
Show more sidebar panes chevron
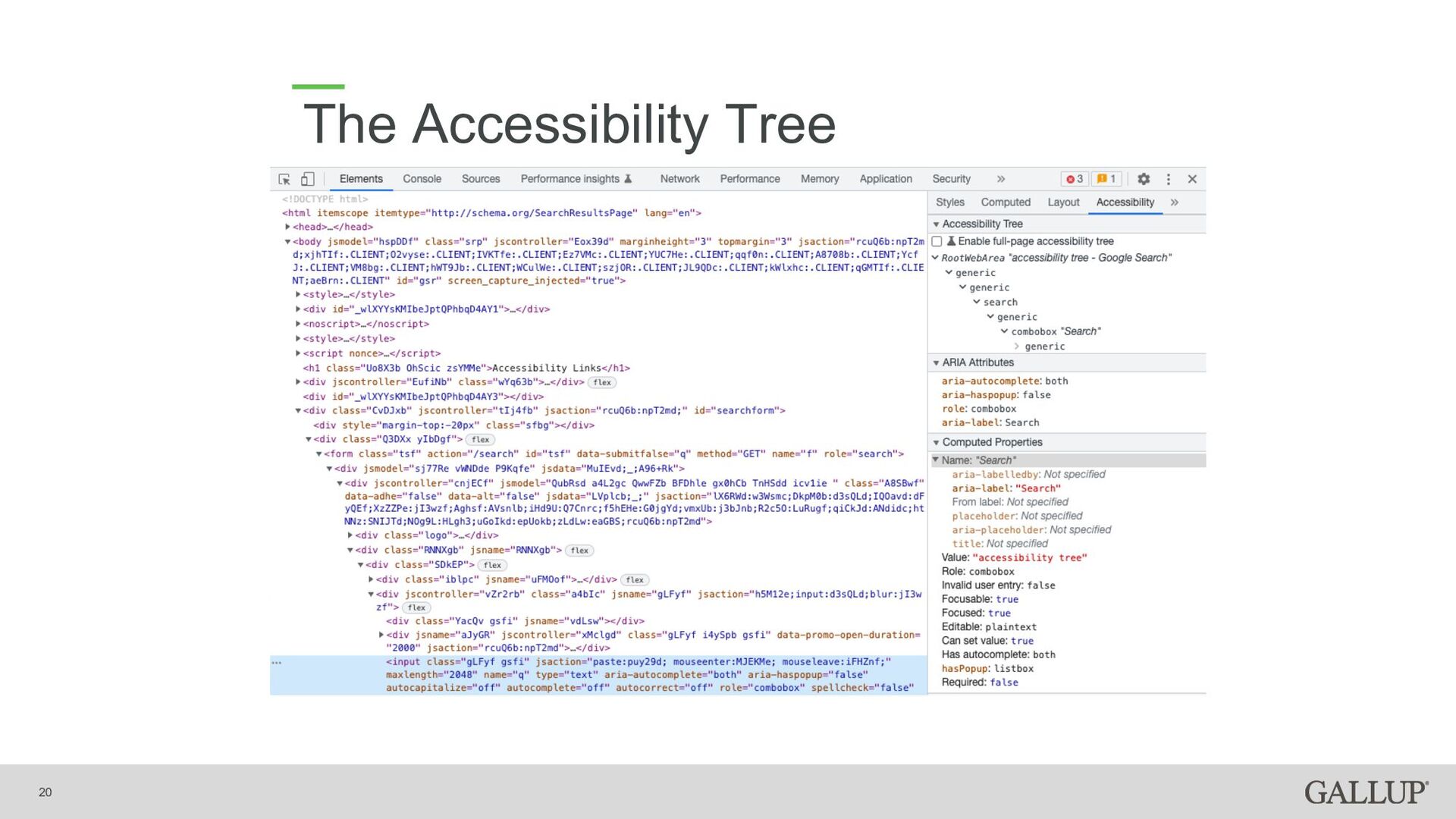click(1174, 202)
